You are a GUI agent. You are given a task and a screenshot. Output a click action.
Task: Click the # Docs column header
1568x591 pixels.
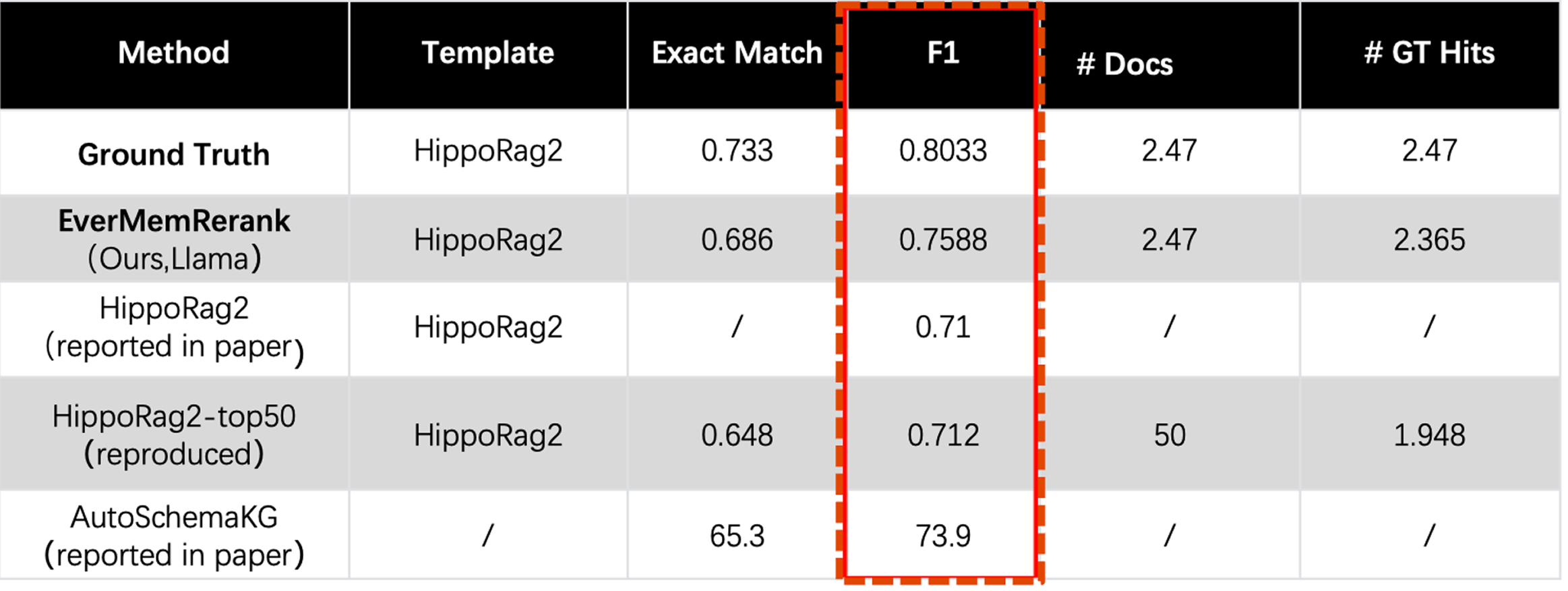[1124, 64]
